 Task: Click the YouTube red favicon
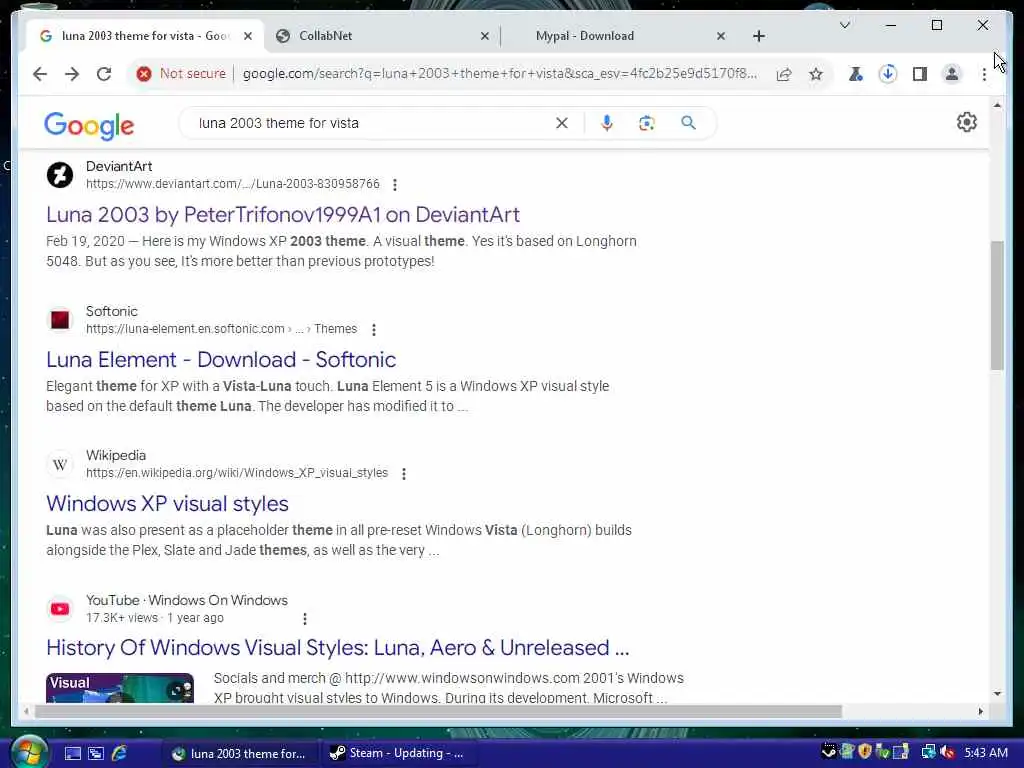pyautogui.click(x=59, y=609)
